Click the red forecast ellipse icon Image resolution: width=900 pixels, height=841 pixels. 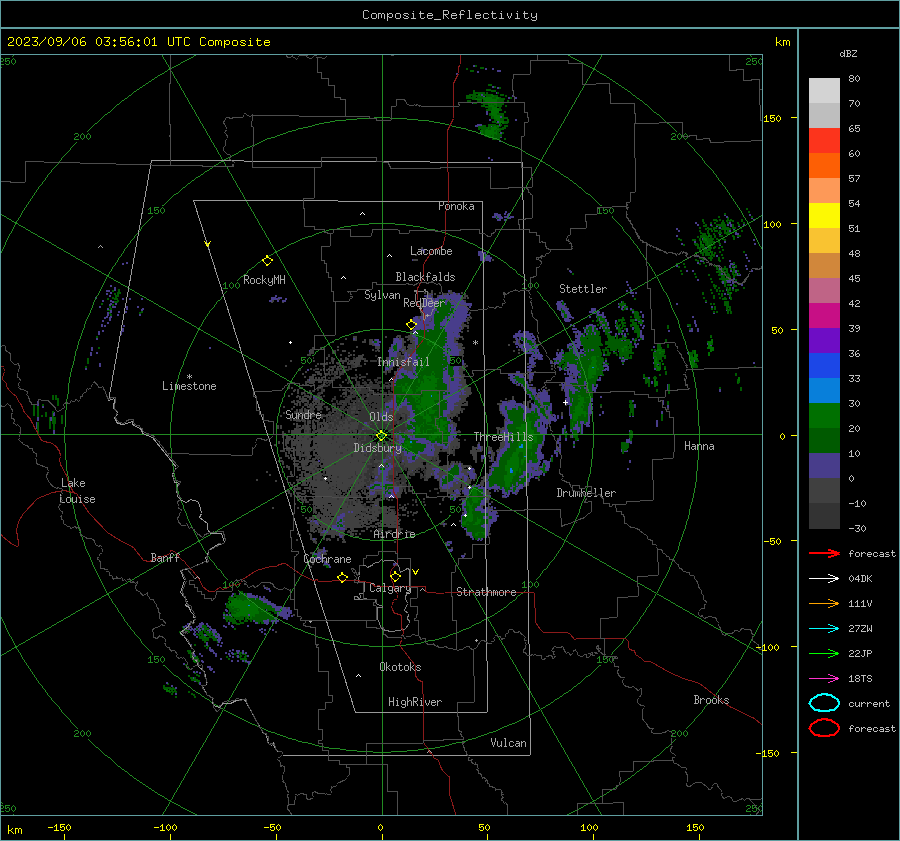click(x=824, y=728)
